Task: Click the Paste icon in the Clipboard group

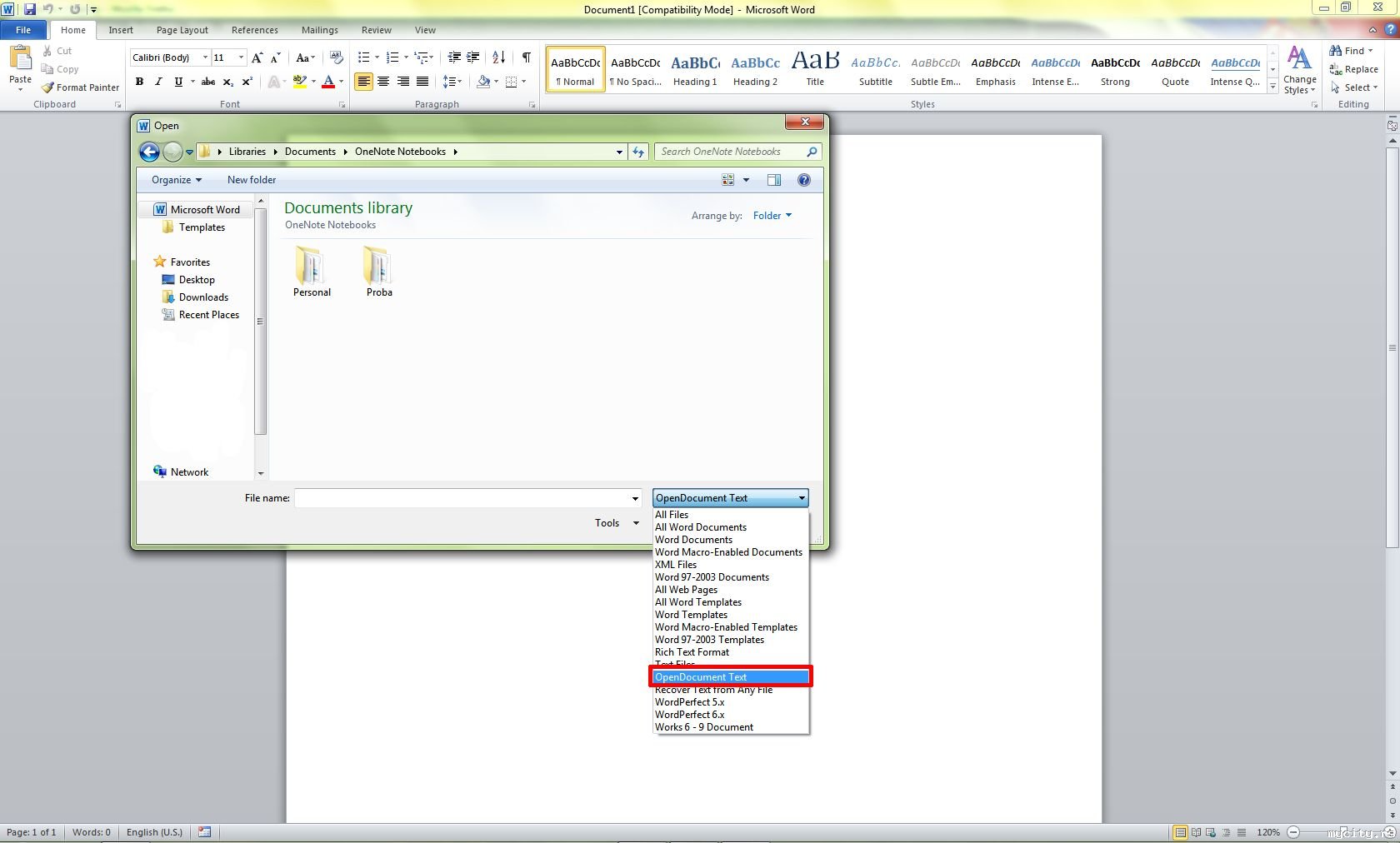Action: [x=20, y=58]
